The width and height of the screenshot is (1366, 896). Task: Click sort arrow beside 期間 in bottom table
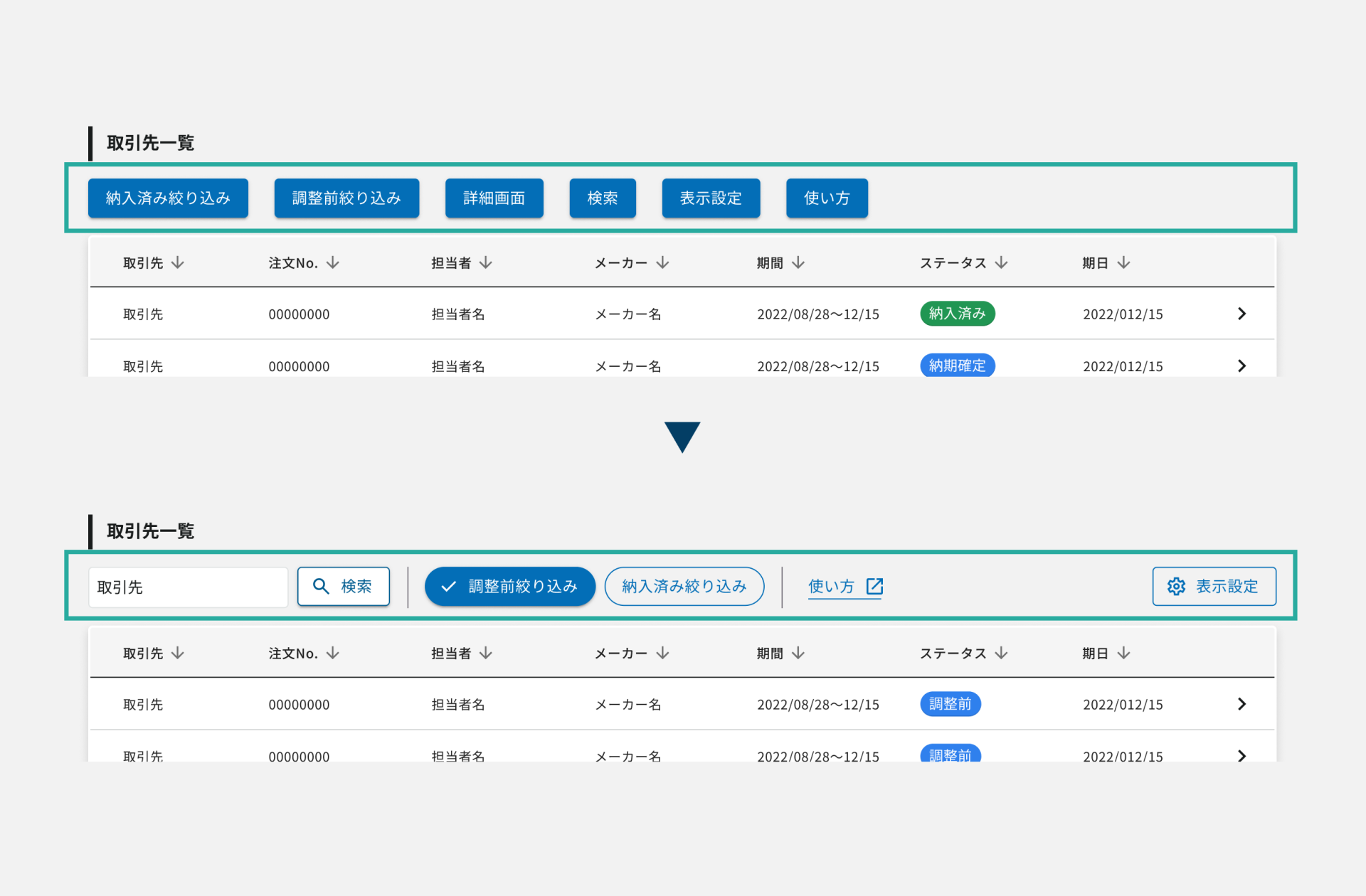coord(798,654)
